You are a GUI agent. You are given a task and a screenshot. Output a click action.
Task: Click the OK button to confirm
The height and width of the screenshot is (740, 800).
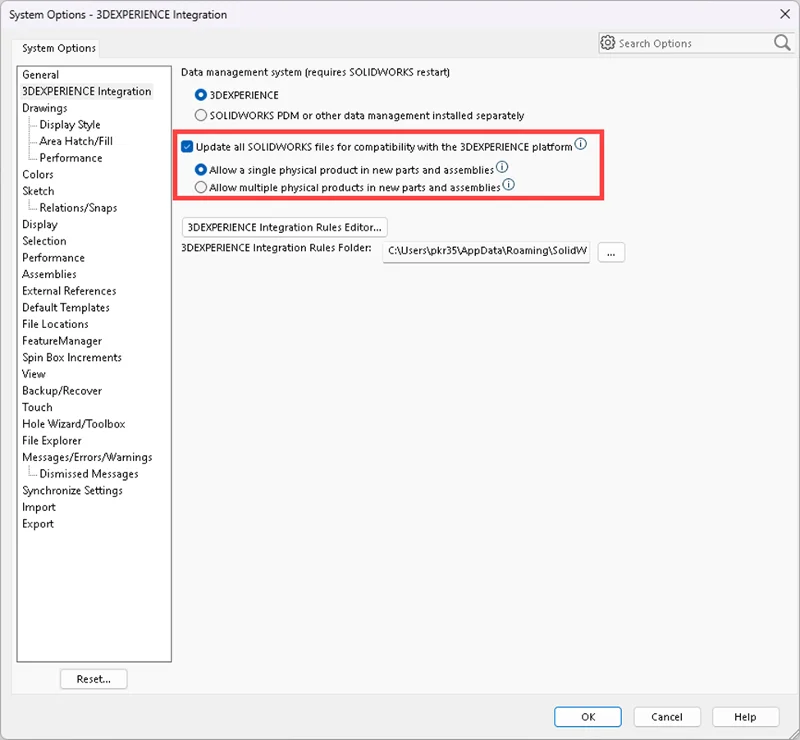point(588,717)
